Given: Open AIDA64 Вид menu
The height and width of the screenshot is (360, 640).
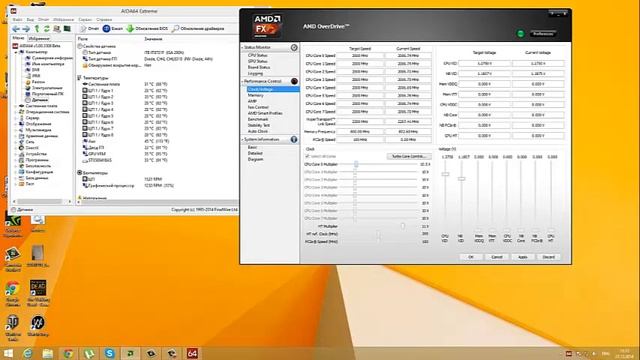Looking at the screenshot, I should [30, 19].
